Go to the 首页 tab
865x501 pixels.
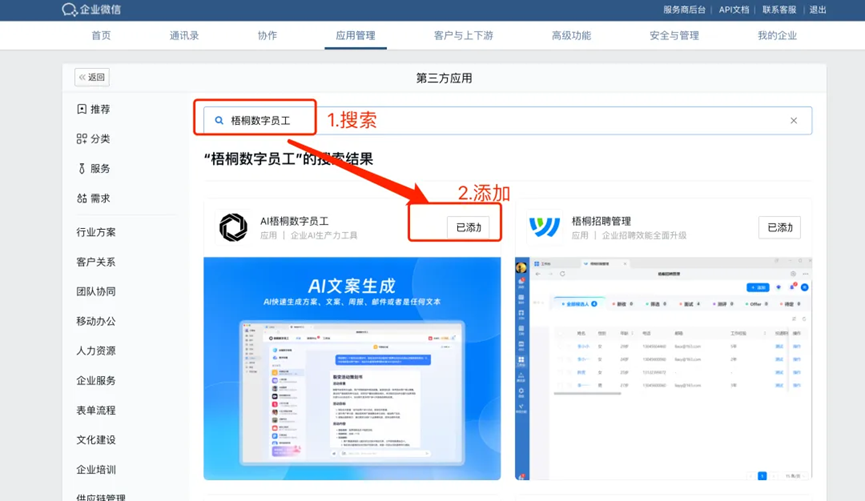[101, 35]
